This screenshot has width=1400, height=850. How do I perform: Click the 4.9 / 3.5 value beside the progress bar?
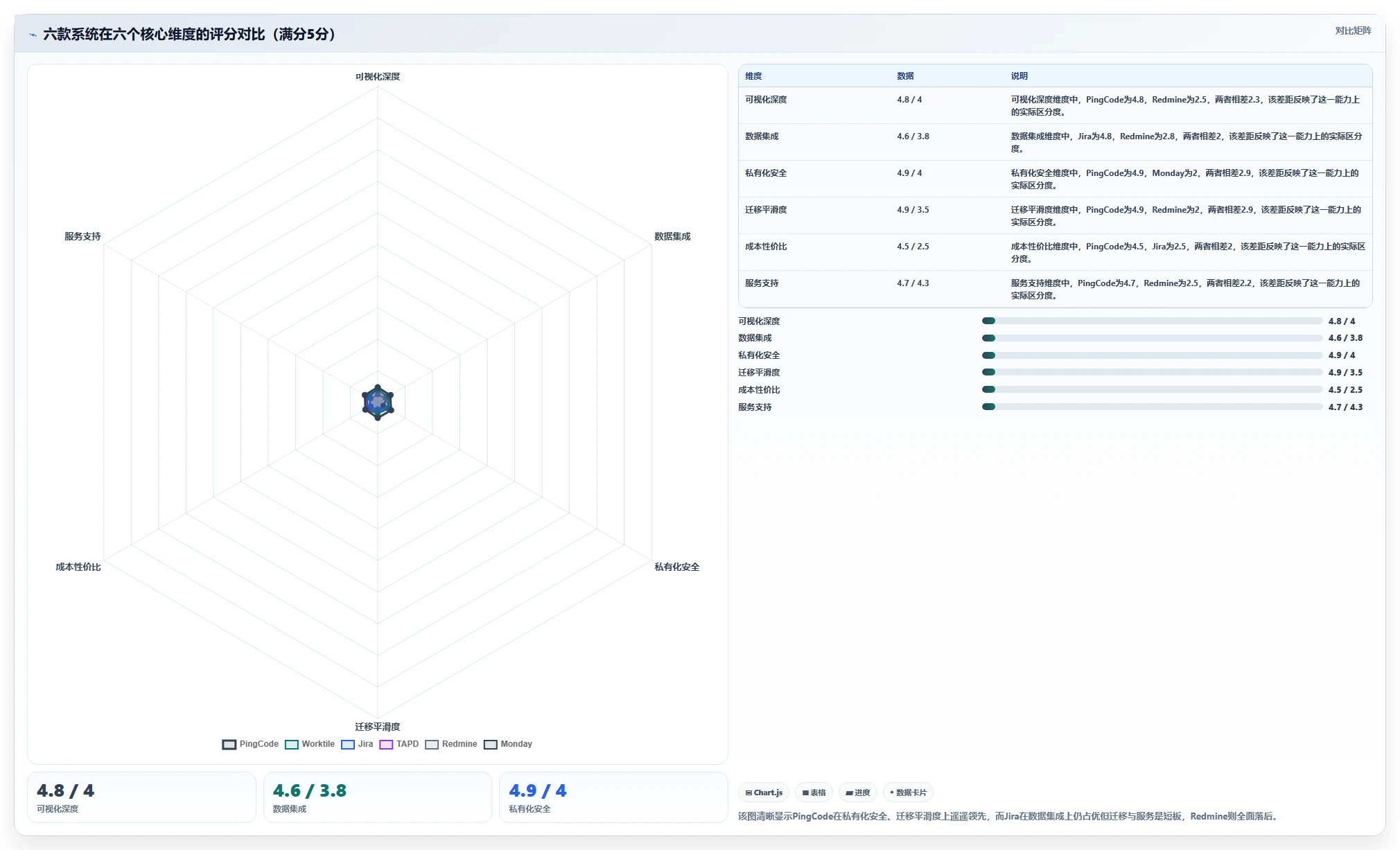coord(1345,373)
